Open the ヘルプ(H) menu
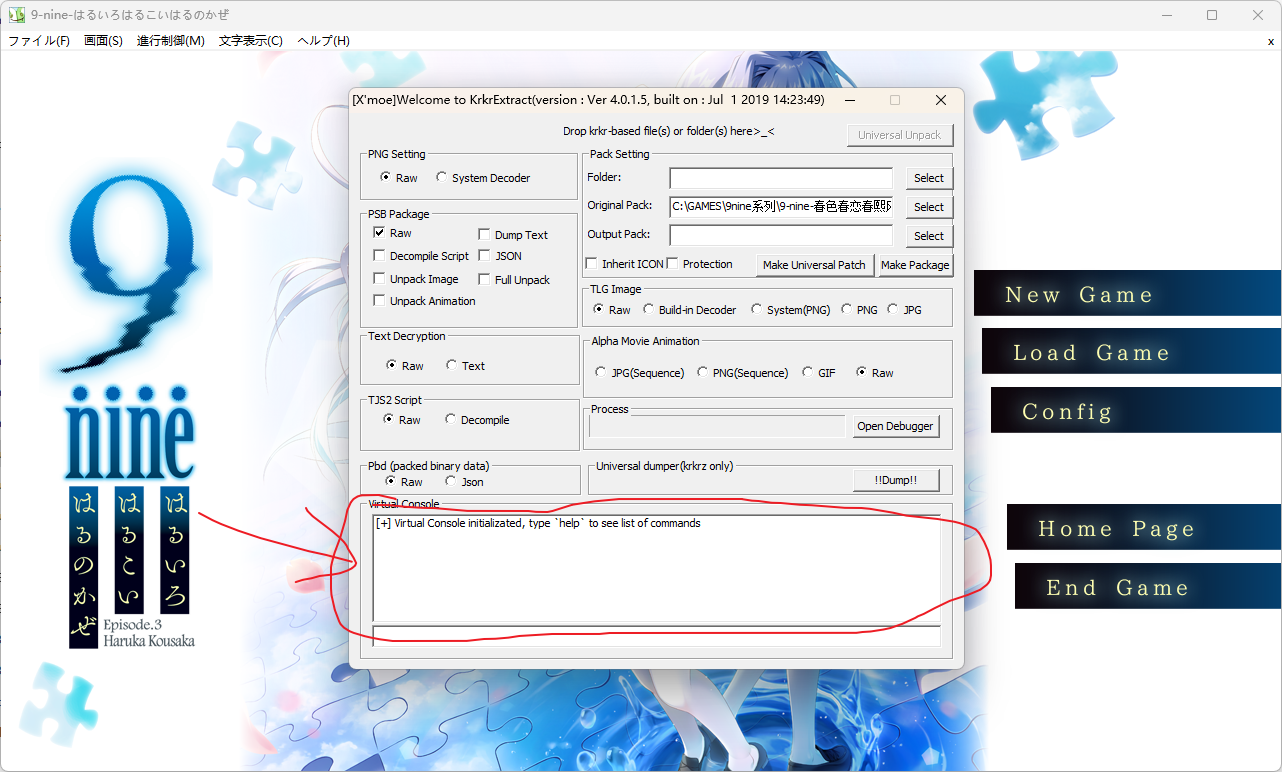The image size is (1282, 772). 323,41
